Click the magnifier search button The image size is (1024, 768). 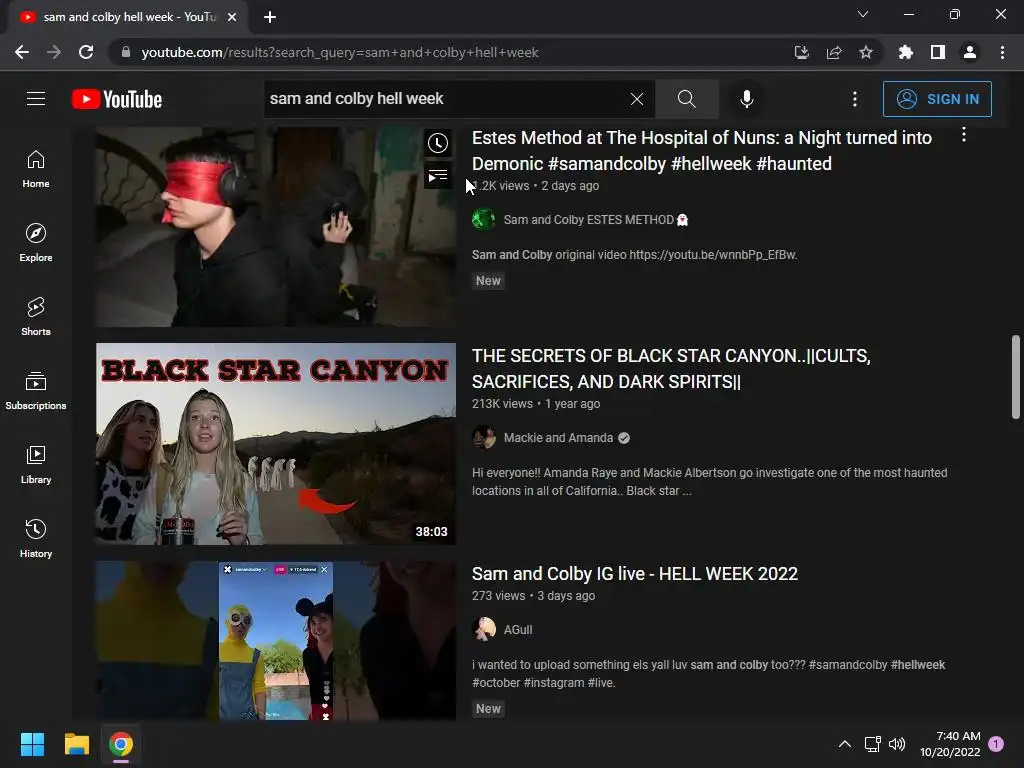click(686, 99)
